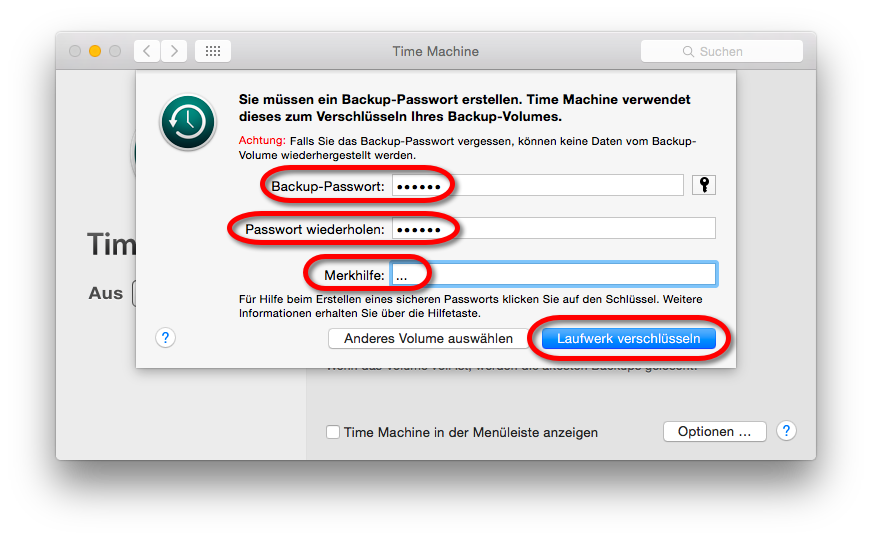Click the Merkhilfe: label
This screenshot has height=540, width=872.
(x=354, y=275)
